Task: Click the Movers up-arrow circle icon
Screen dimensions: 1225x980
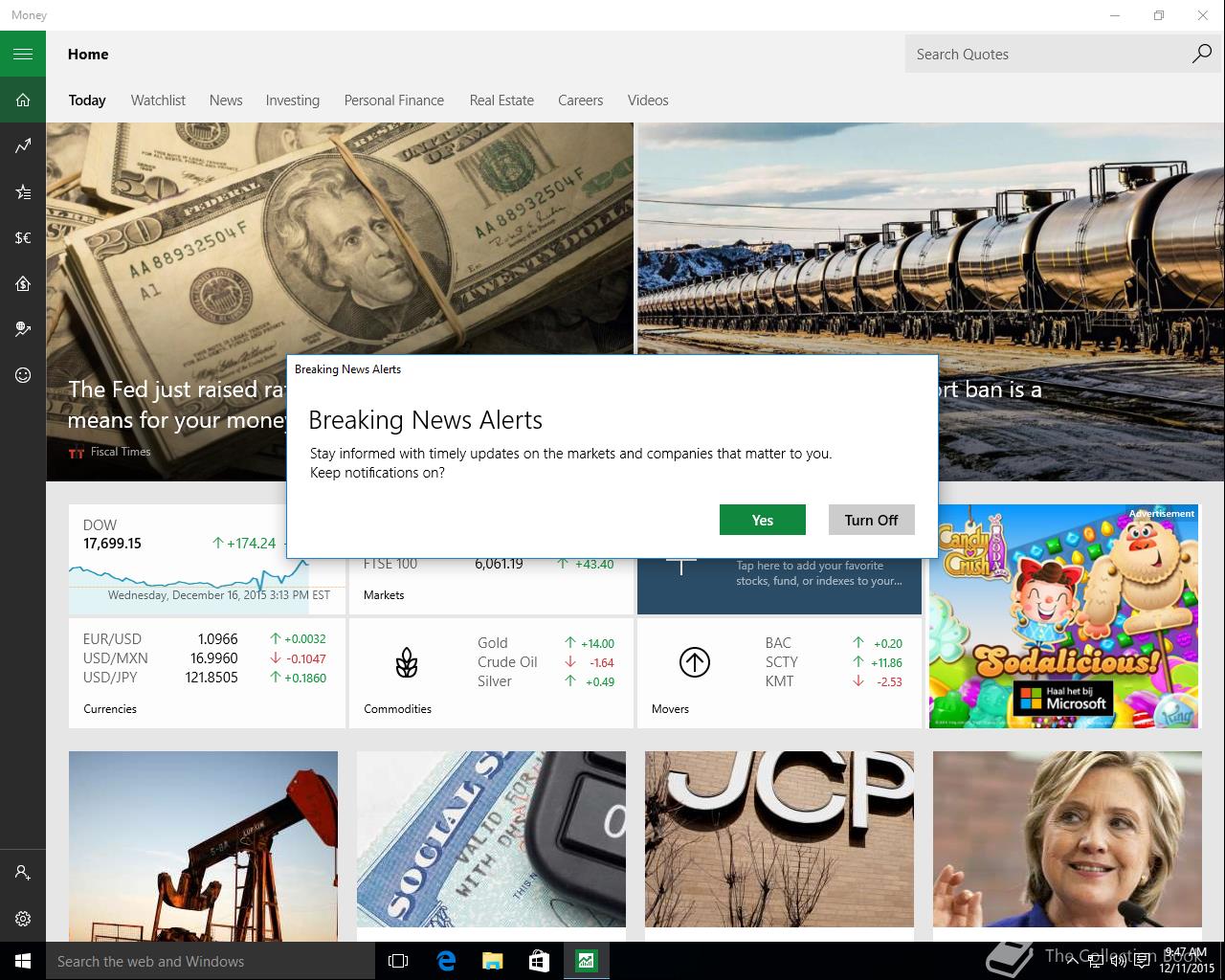Action: coord(694,662)
